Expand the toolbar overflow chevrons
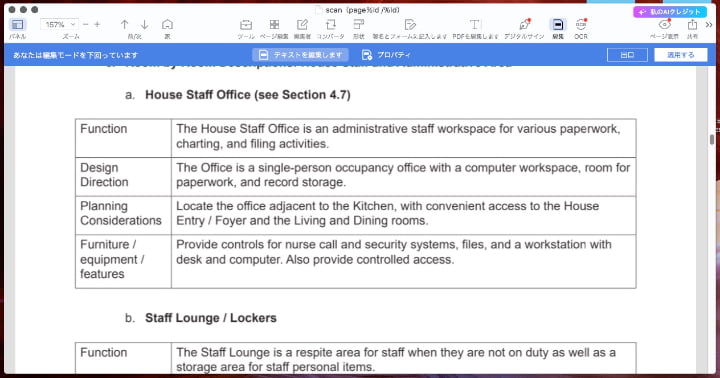The width and height of the screenshot is (720, 378). [709, 24]
